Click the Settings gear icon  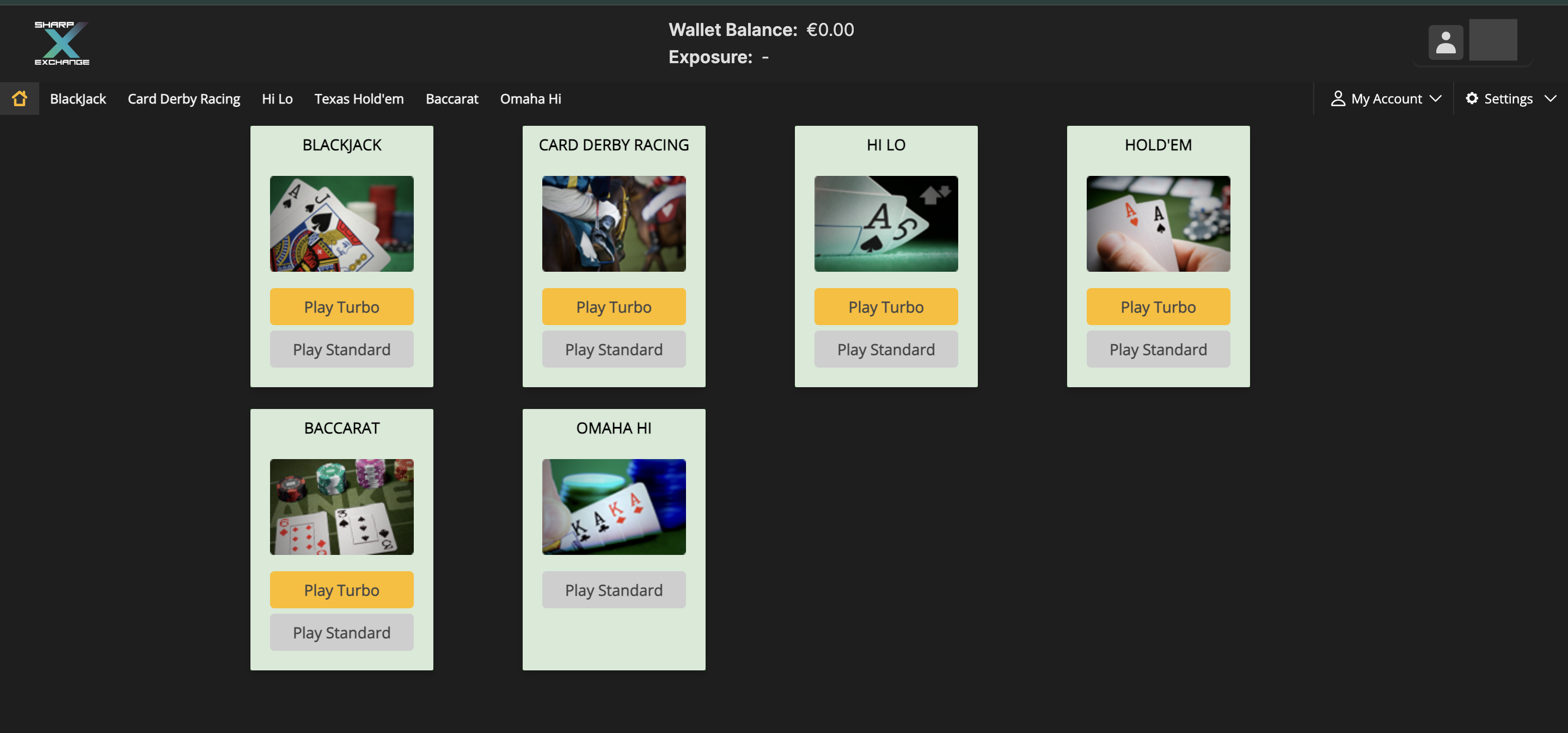pos(1471,99)
